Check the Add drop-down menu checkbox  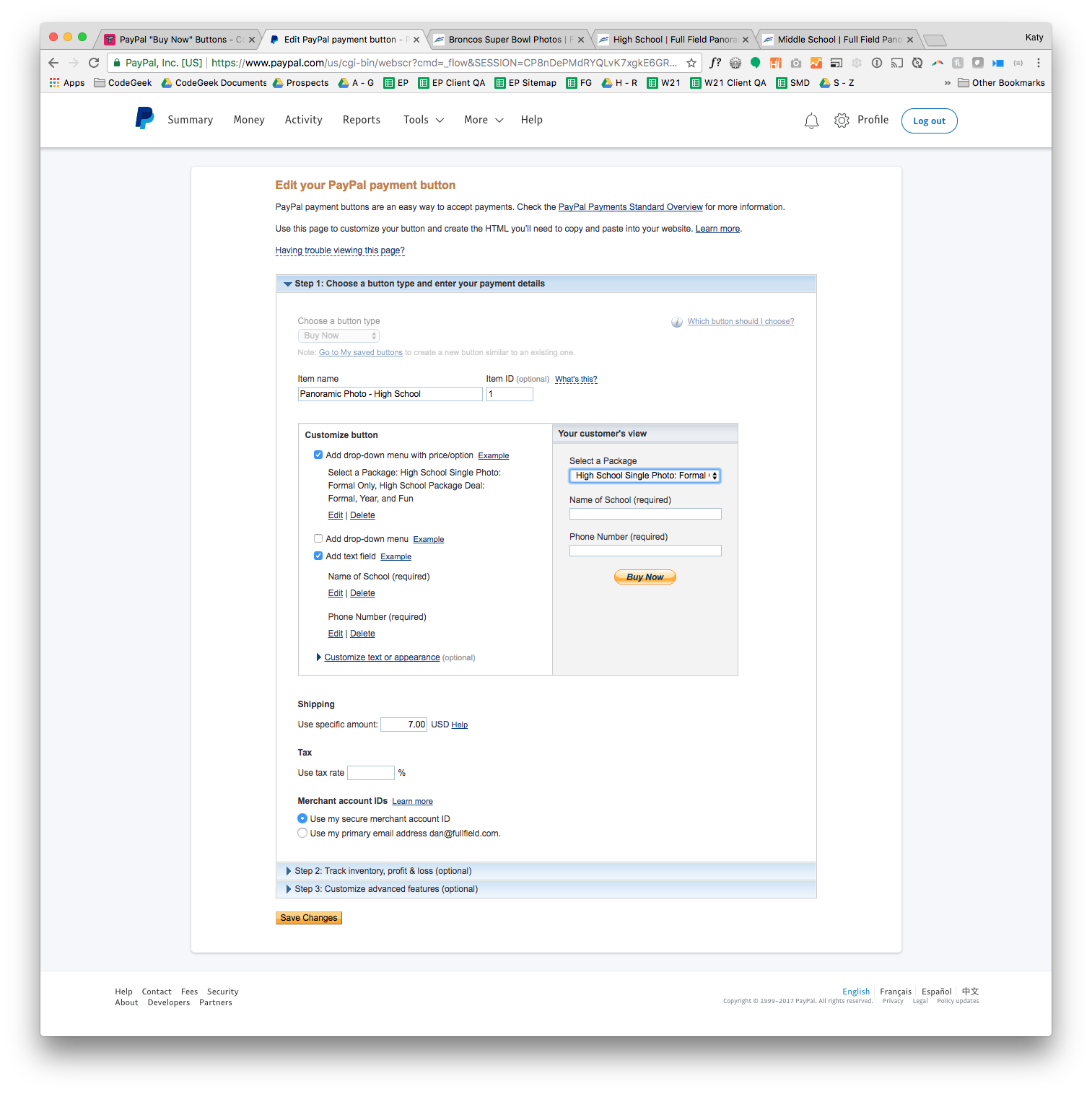[318, 538]
